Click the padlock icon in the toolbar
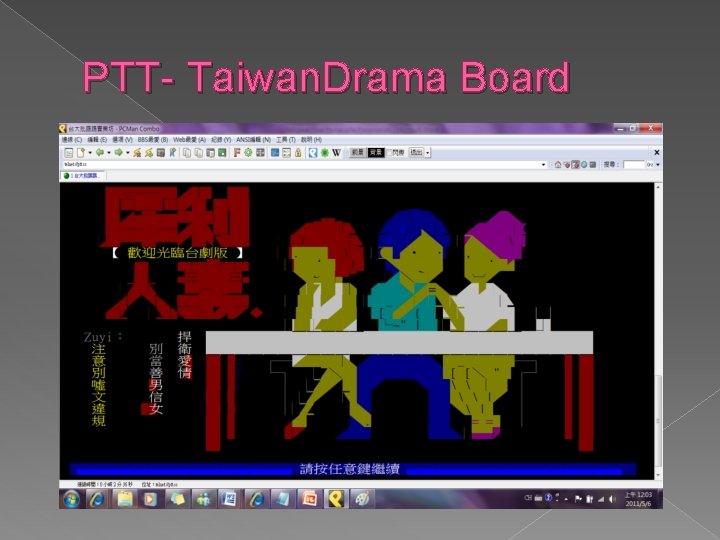Screen dimensions: 720x540 click(298, 152)
